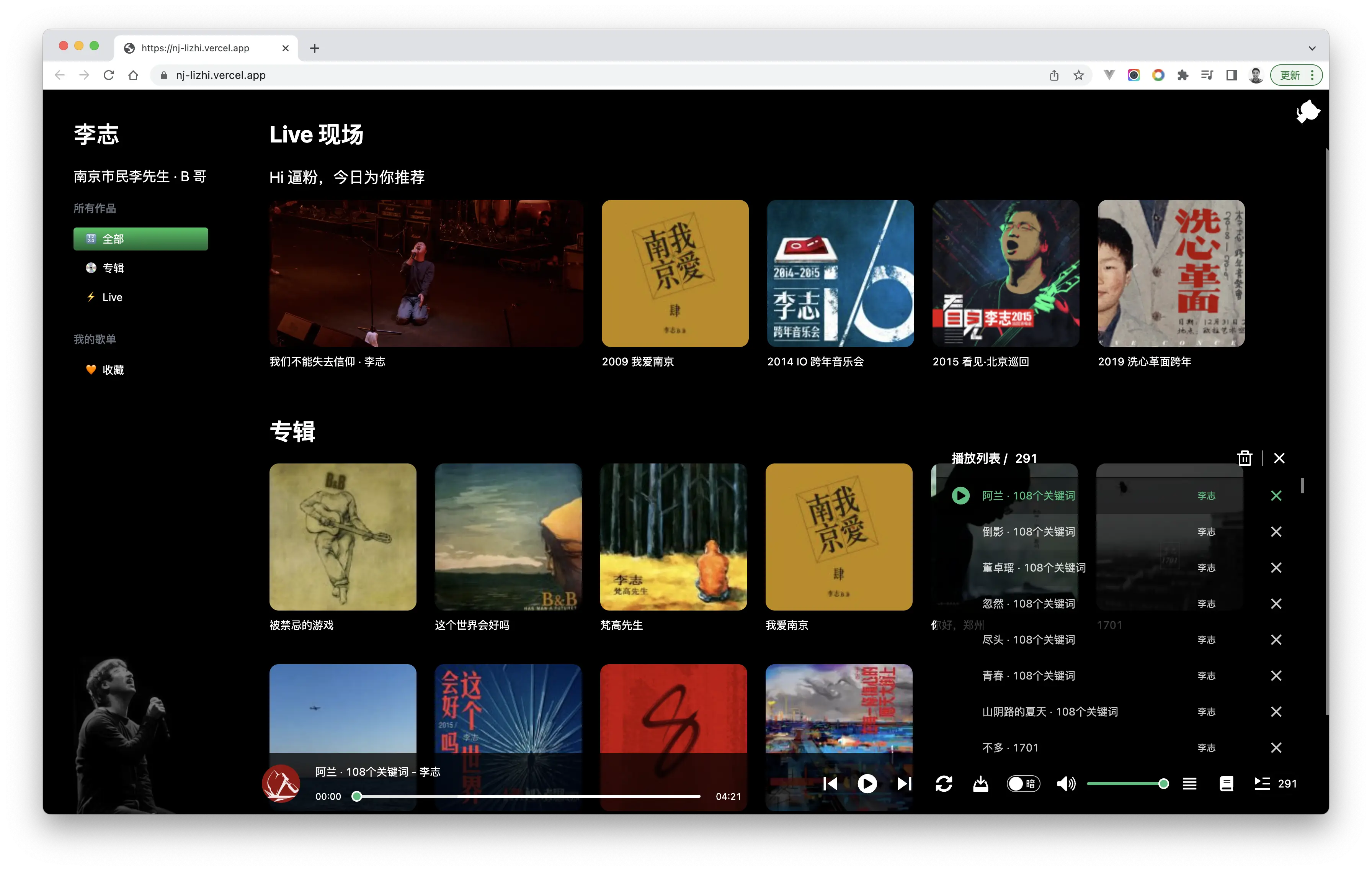
Task: Open the album 梵高先生
Action: pyautogui.click(x=673, y=536)
